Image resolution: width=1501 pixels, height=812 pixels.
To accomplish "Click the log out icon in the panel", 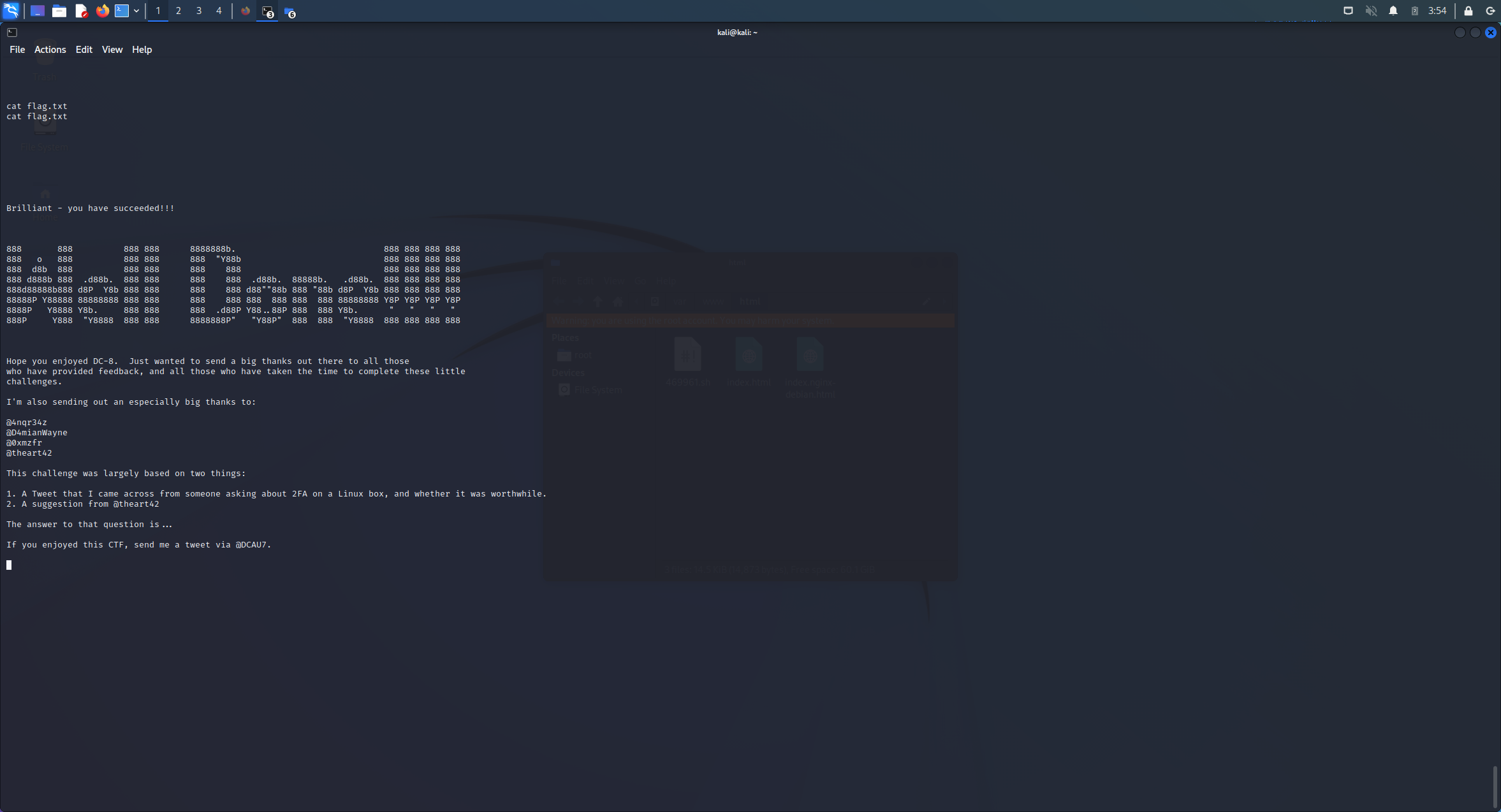I will (x=1490, y=11).
